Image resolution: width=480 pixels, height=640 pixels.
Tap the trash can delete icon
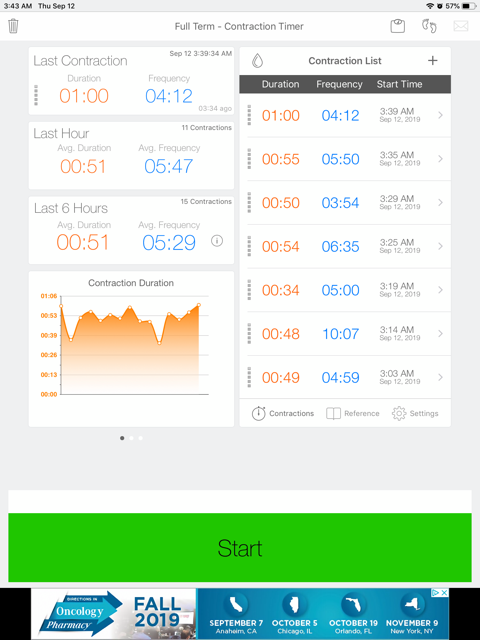tap(13, 26)
